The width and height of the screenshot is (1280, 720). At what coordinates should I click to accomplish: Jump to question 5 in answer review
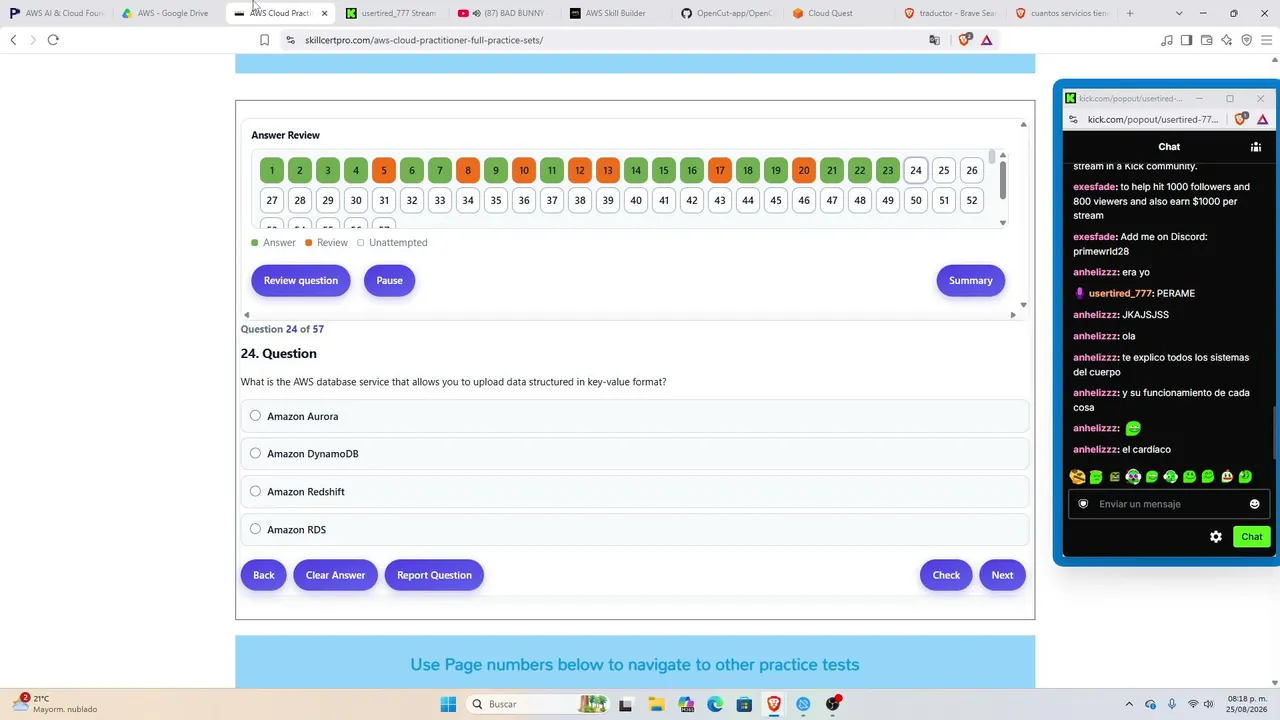tap(384, 171)
